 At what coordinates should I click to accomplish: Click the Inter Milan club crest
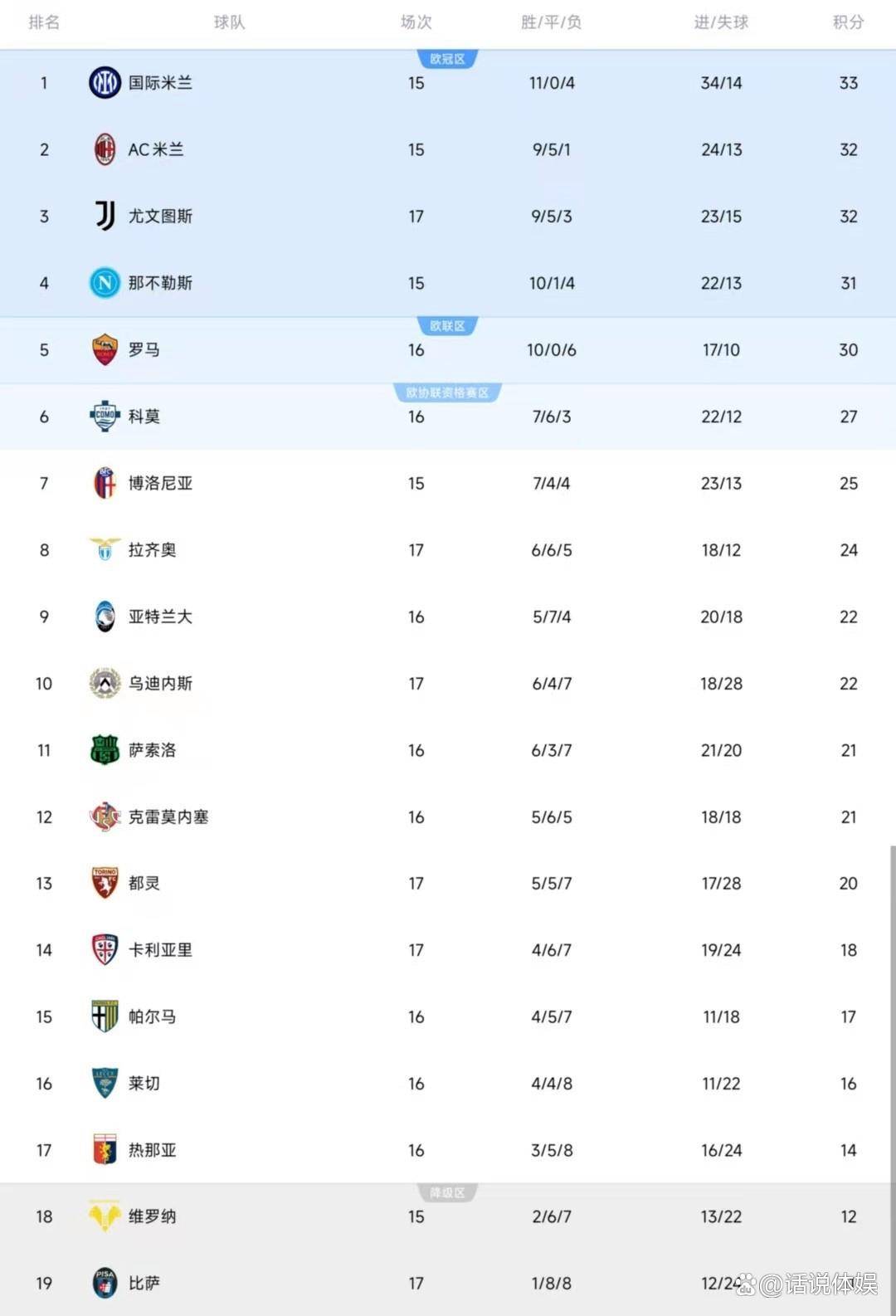[x=105, y=83]
